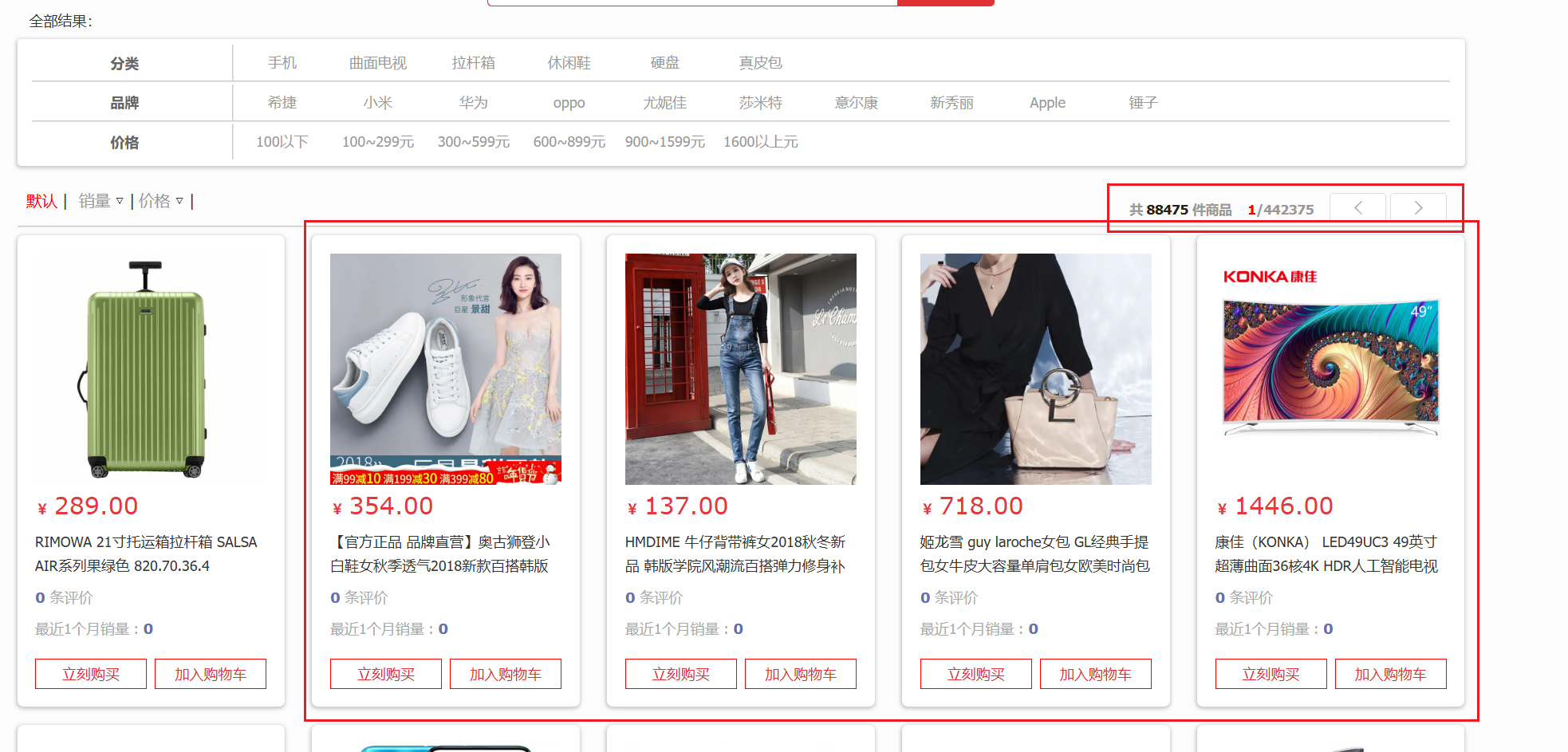Click 加入购物车 for RIMOWA suitcase
The width and height of the screenshot is (1568, 752).
(211, 674)
